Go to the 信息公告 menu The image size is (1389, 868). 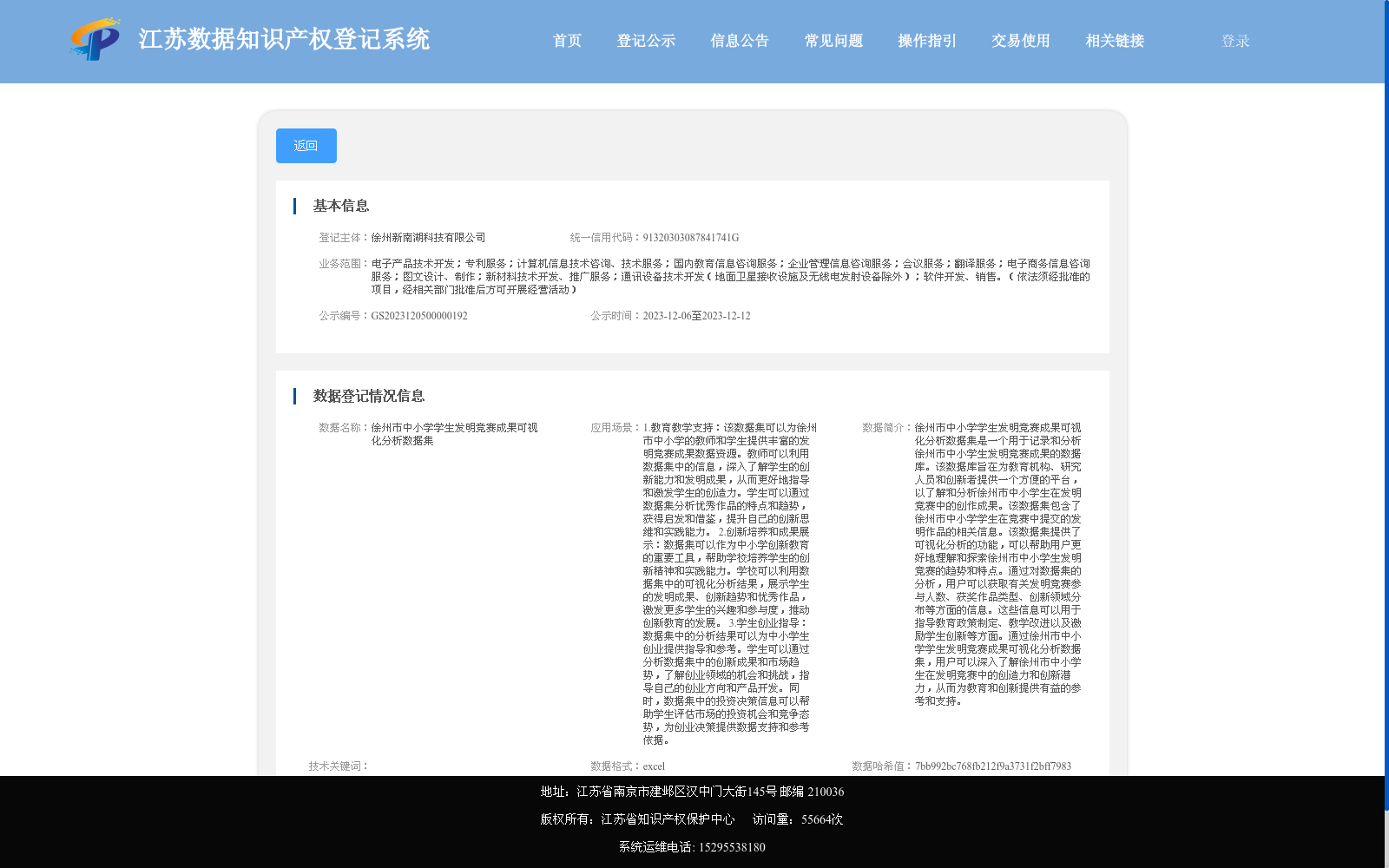pyautogui.click(x=740, y=41)
